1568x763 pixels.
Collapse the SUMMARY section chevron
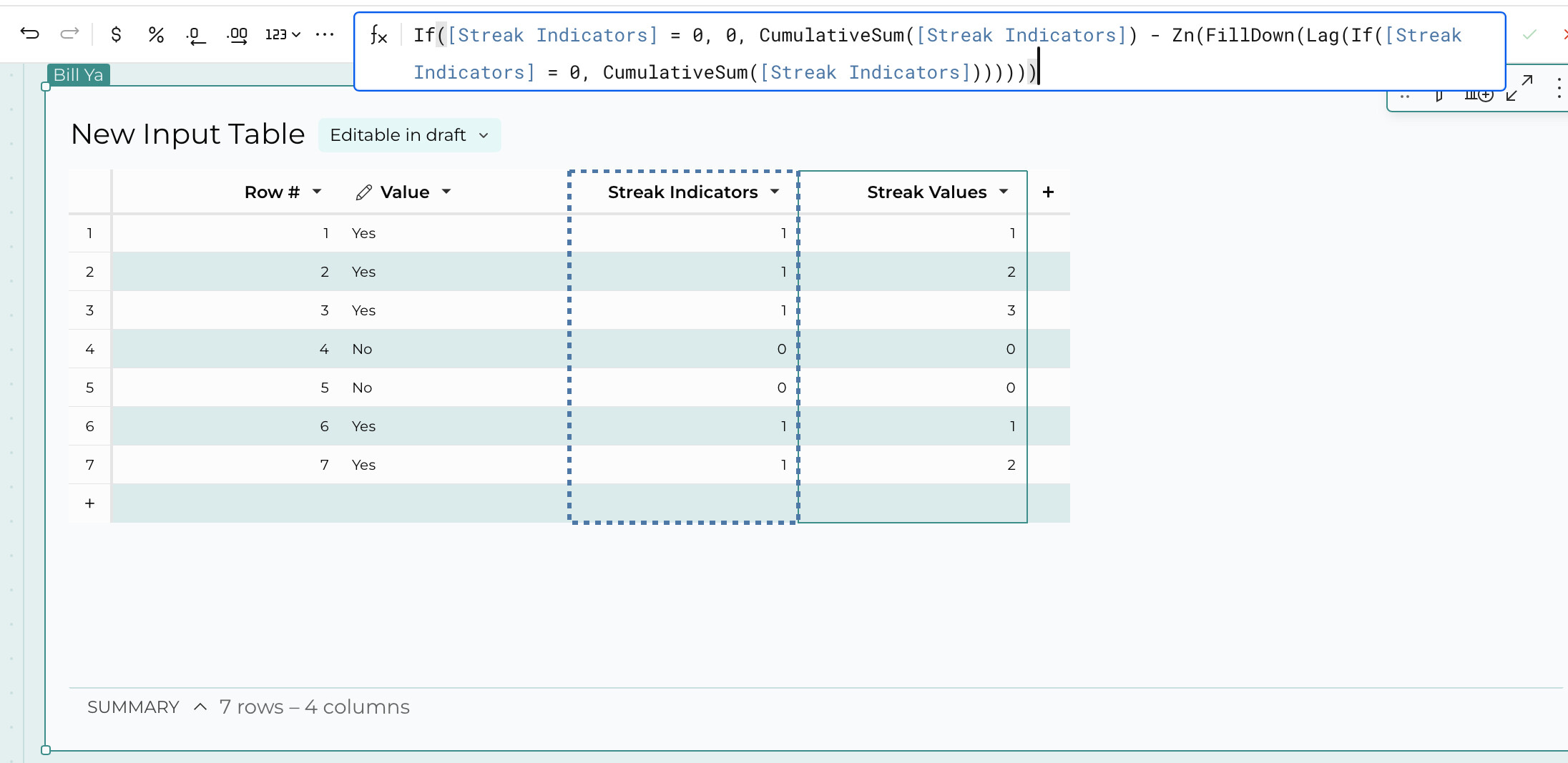(199, 707)
